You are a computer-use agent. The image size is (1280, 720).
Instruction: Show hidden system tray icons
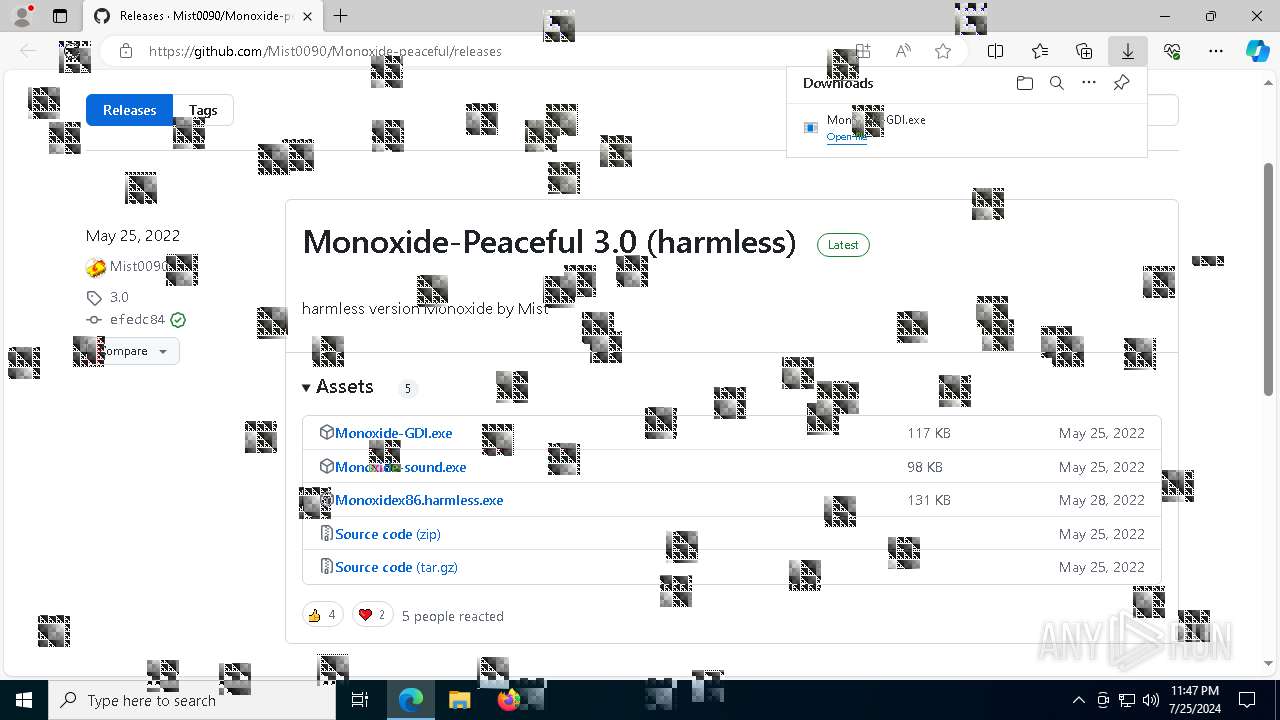tap(1078, 700)
